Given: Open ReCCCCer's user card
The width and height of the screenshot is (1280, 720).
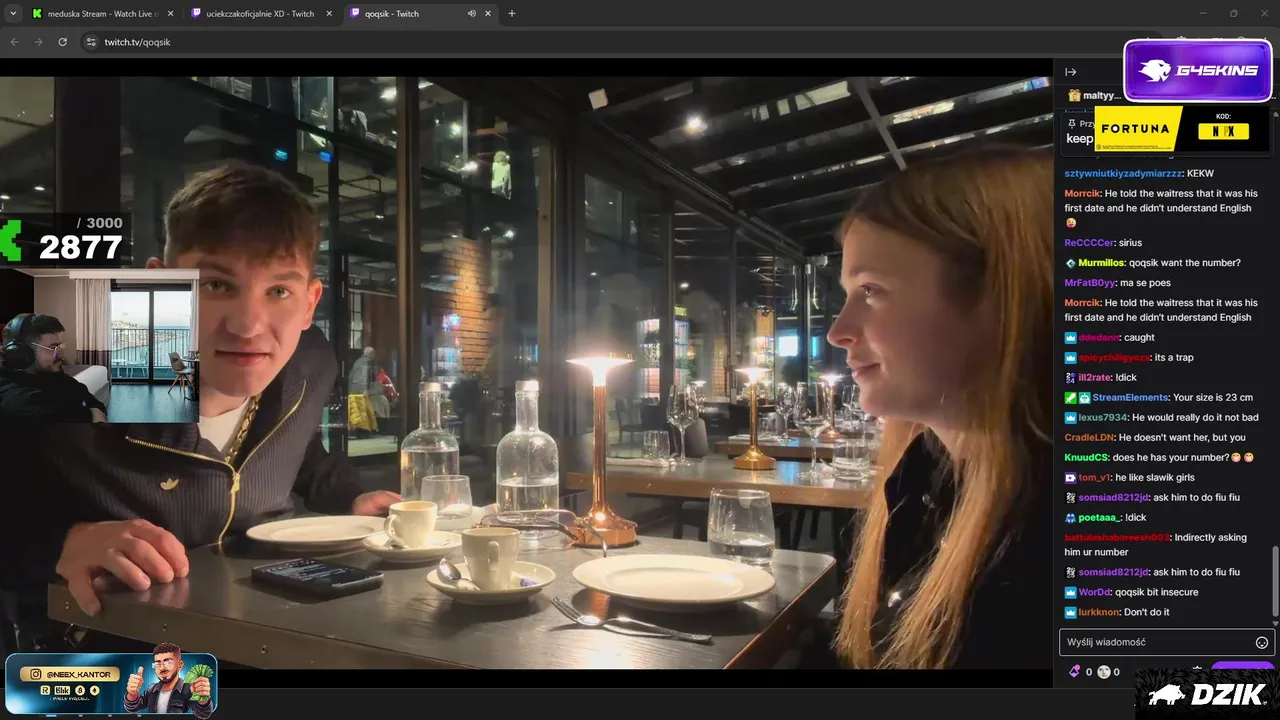Looking at the screenshot, I should pos(1089,243).
